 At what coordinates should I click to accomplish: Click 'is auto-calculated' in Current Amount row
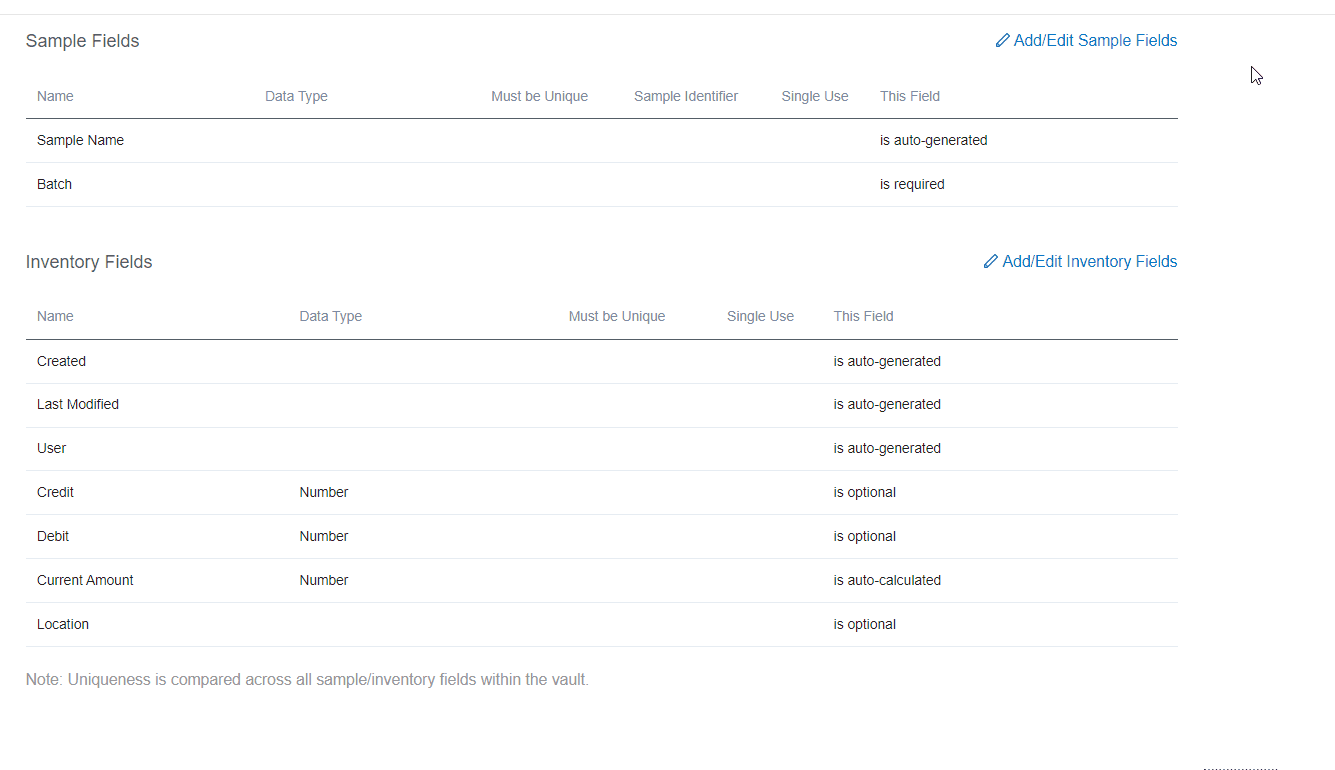click(x=887, y=580)
